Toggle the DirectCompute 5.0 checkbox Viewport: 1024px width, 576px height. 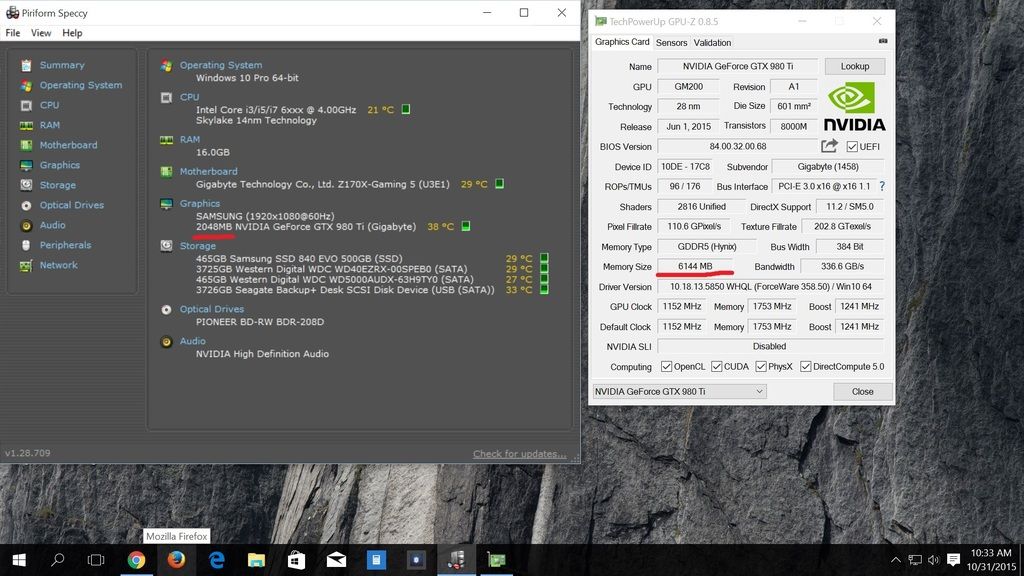coord(805,366)
